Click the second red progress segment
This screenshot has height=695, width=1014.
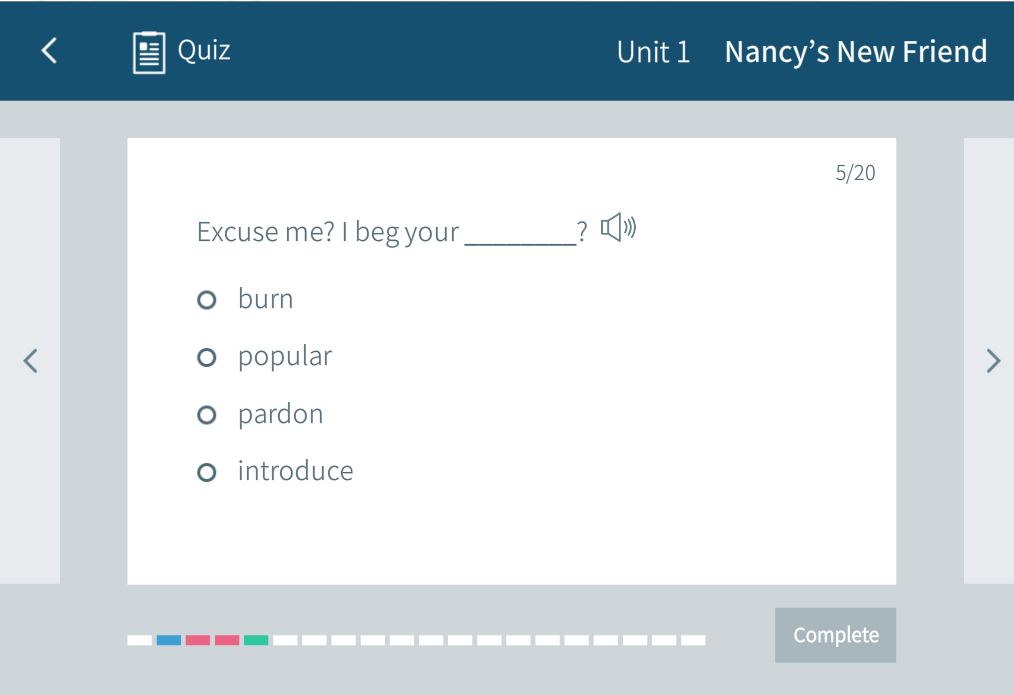[227, 640]
